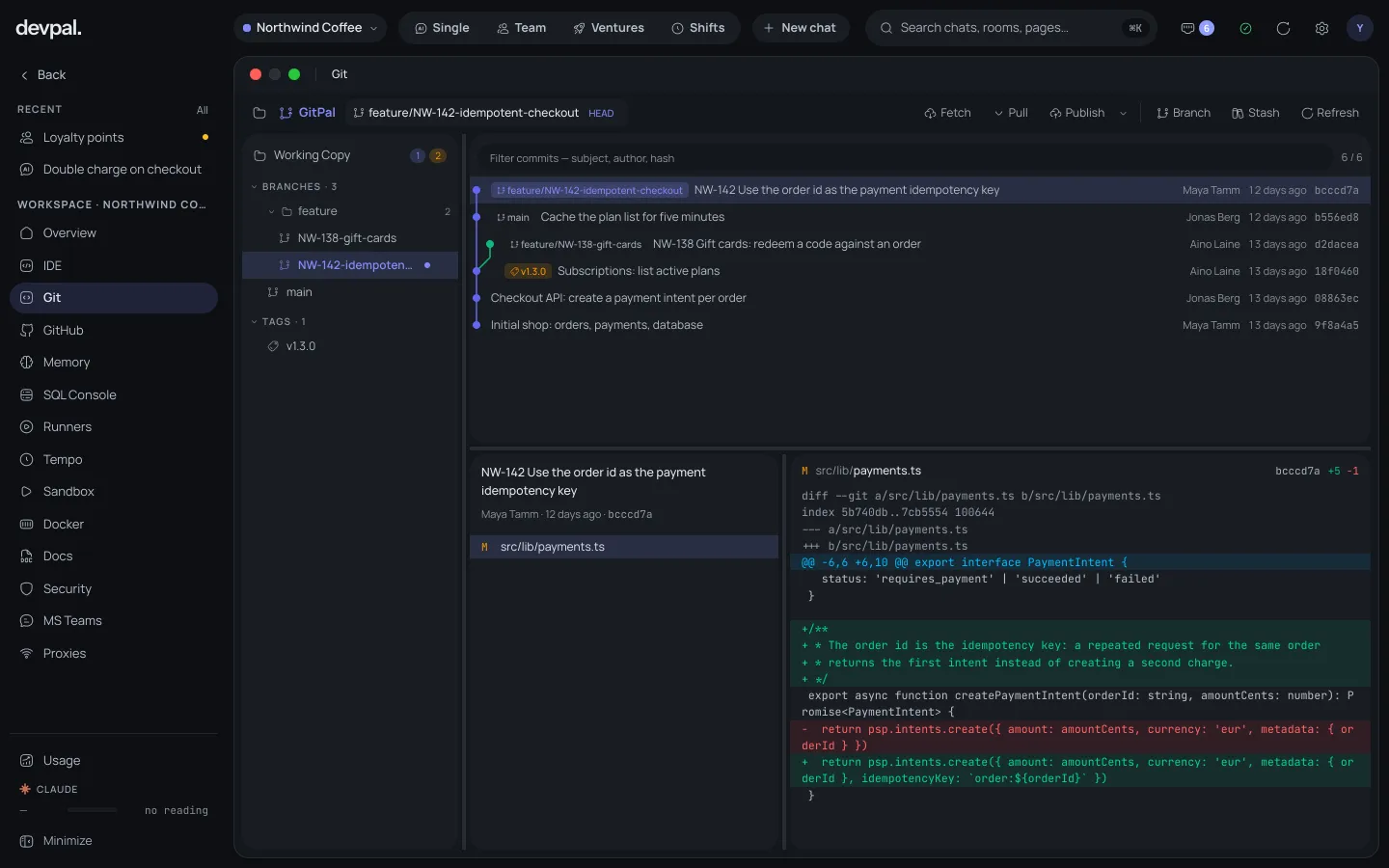This screenshot has height=868, width=1389.
Task: Open the green checkmark status icon
Action: pyautogui.click(x=1245, y=28)
